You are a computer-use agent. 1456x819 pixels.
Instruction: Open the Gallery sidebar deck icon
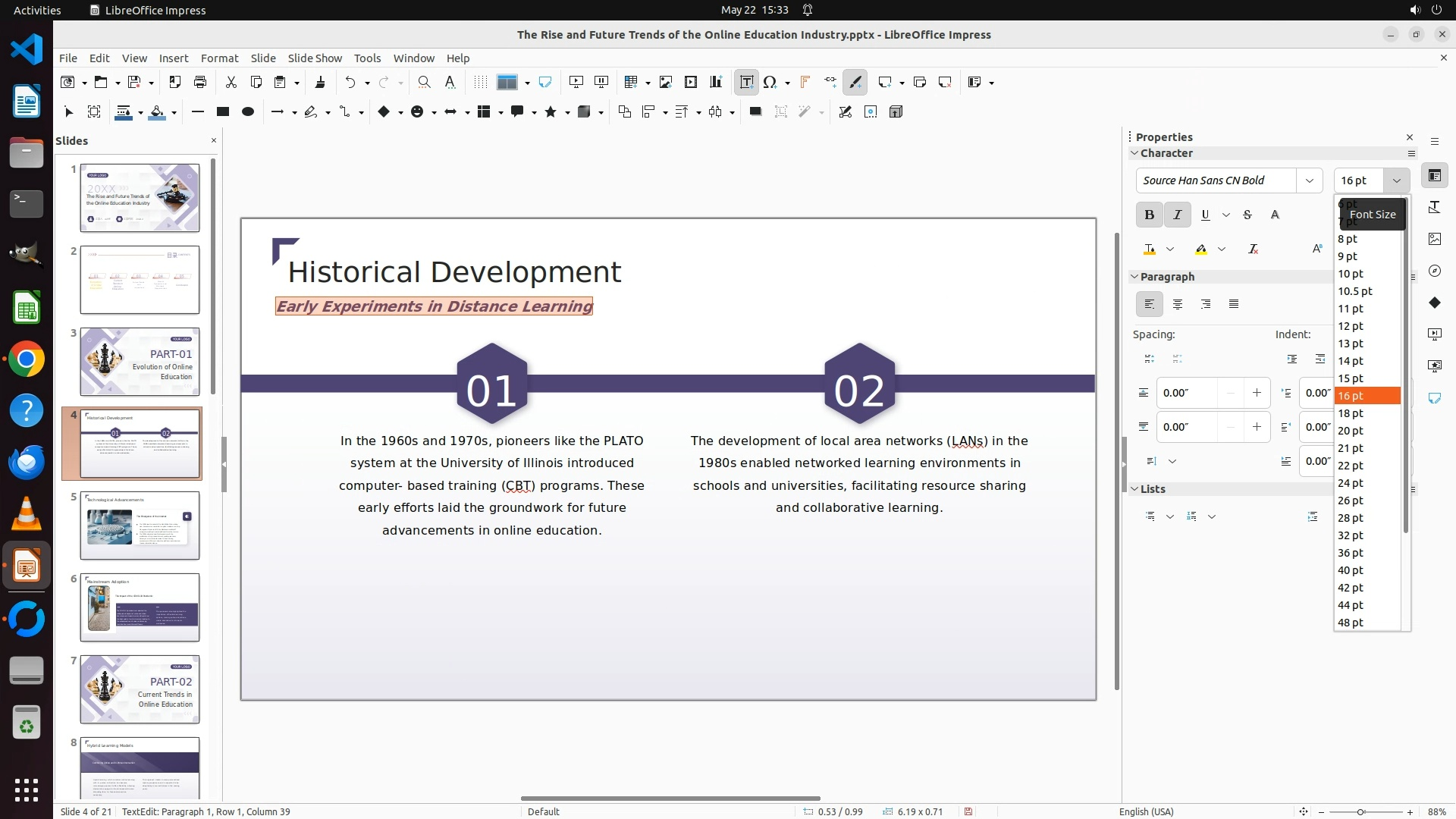tap(1435, 239)
